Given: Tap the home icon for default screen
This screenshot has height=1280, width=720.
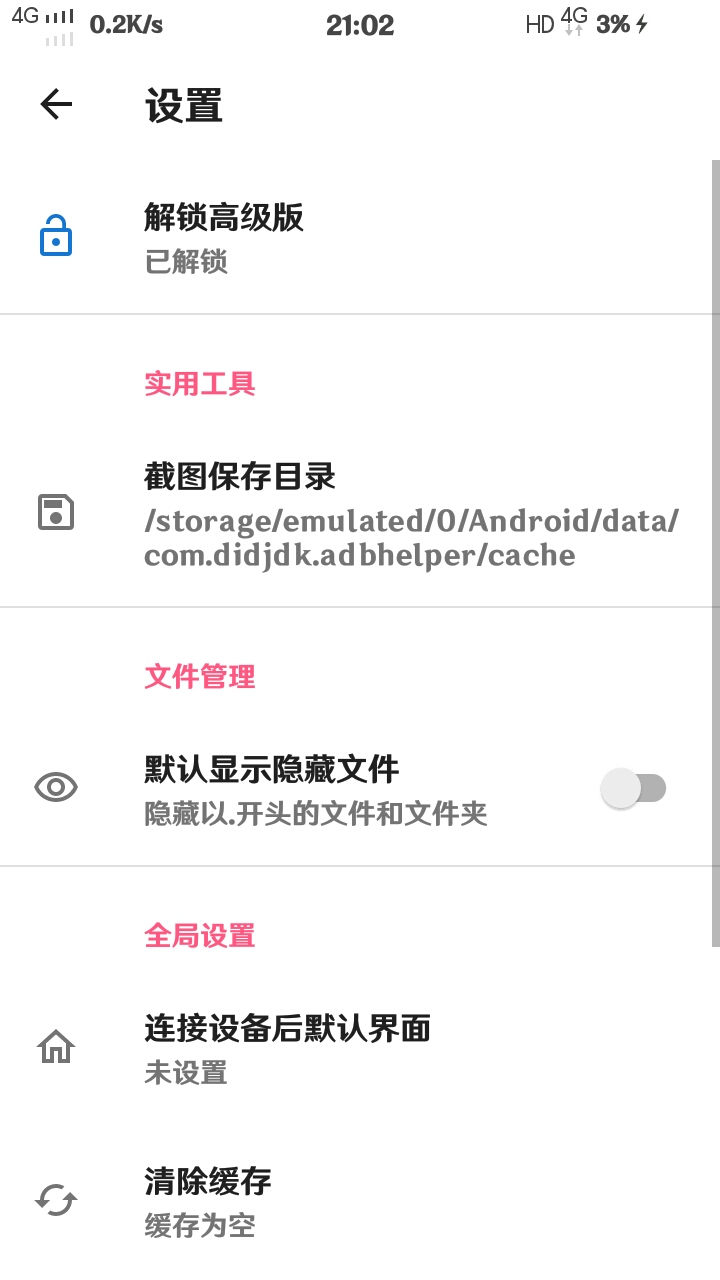Looking at the screenshot, I should coord(56,1047).
